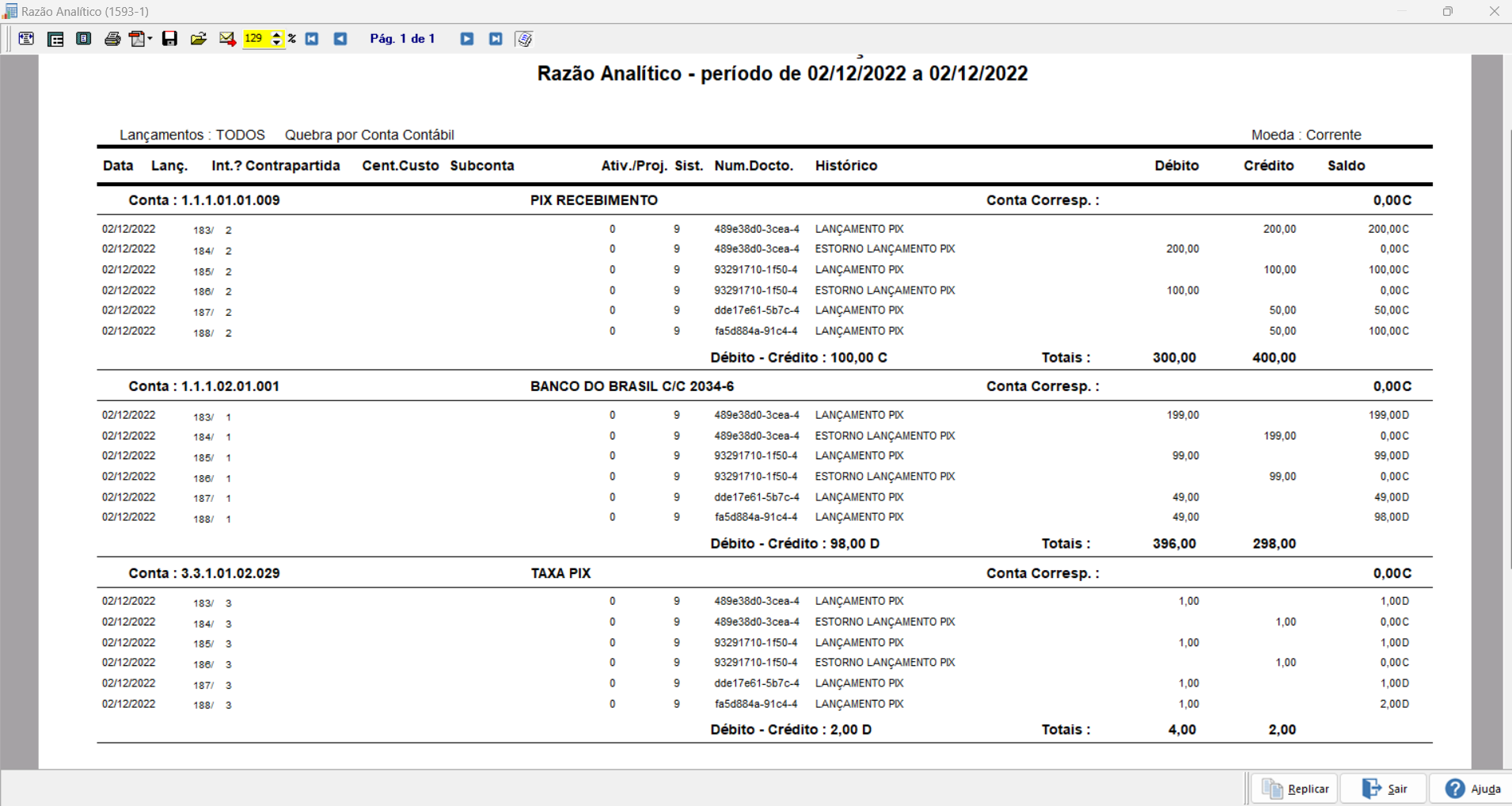Screen dimensions: 1512x806
Task: Click the 'Quebra por Conta Contábil' label
Action: [370, 135]
